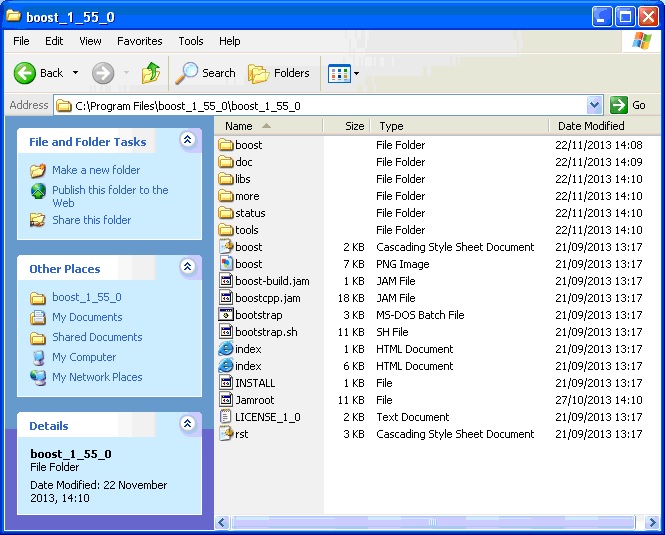Click the green Go arrow button

click(x=618, y=105)
